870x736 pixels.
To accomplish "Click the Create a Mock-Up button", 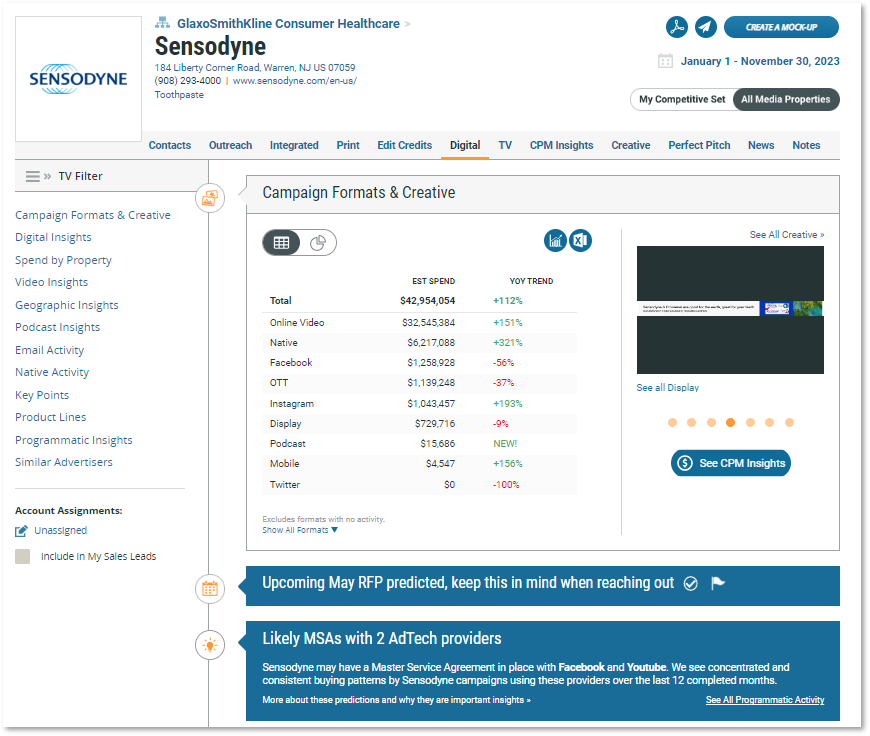I will click(781, 27).
